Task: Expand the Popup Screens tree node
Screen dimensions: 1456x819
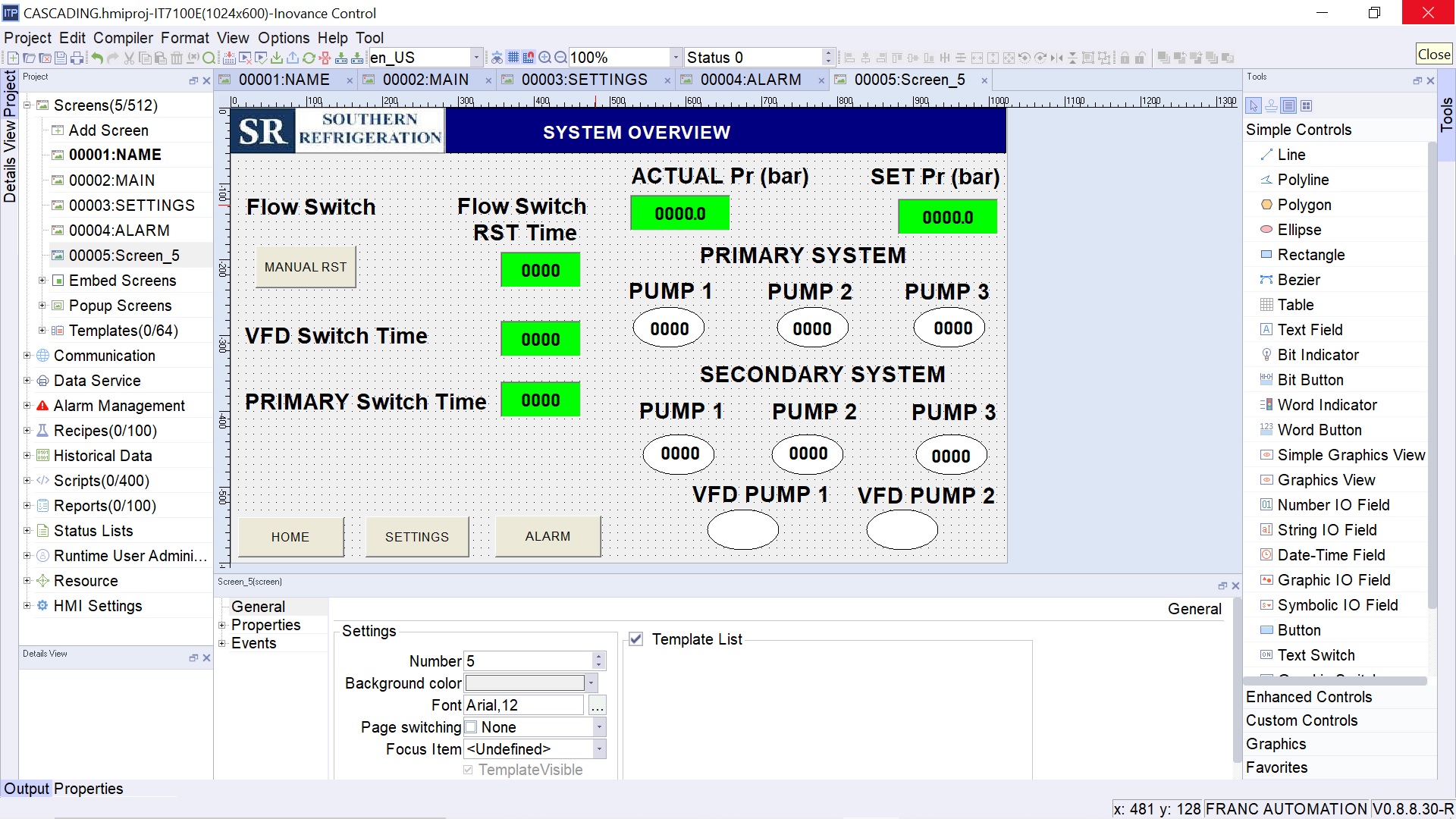Action: pyautogui.click(x=42, y=306)
